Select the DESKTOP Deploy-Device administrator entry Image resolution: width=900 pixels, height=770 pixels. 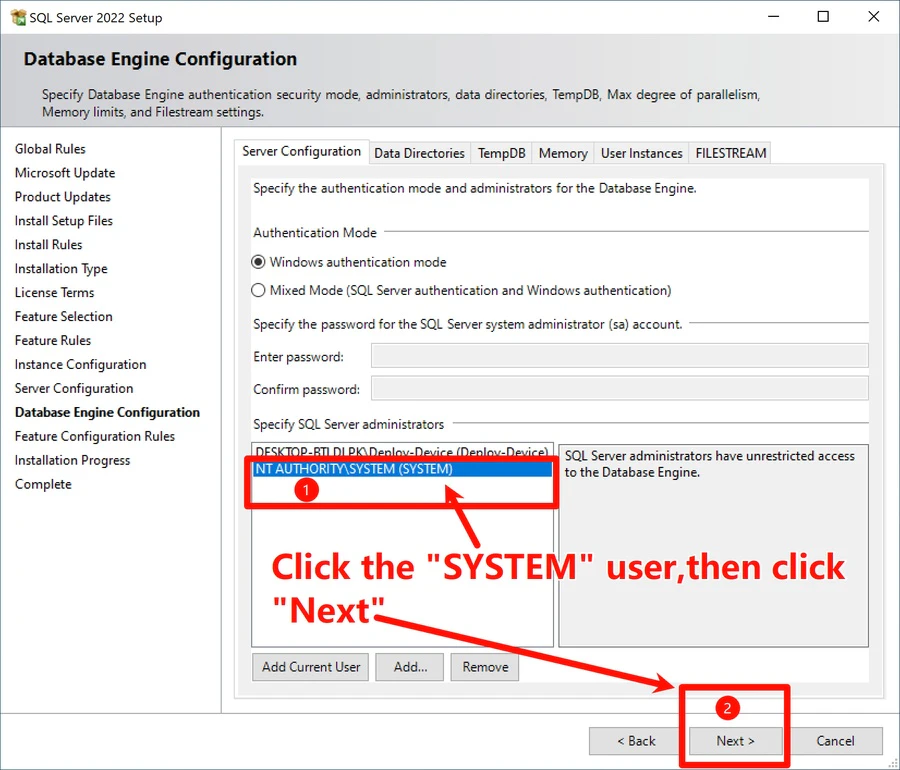402,452
